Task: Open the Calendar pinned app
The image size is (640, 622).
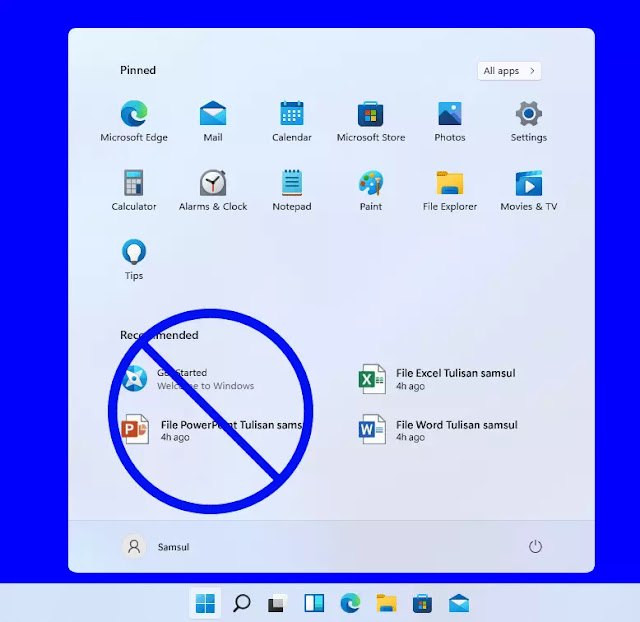Action: (x=292, y=121)
